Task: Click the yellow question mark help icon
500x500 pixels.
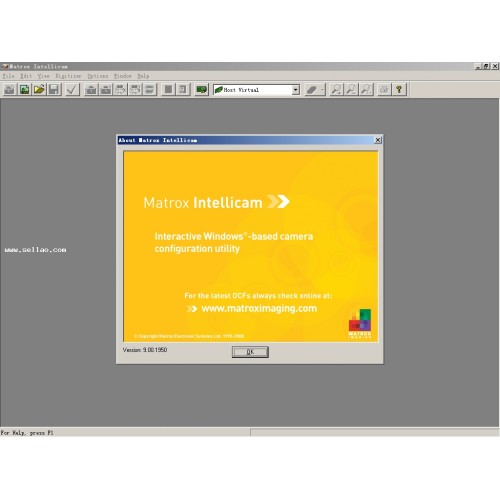Action: 399,89
